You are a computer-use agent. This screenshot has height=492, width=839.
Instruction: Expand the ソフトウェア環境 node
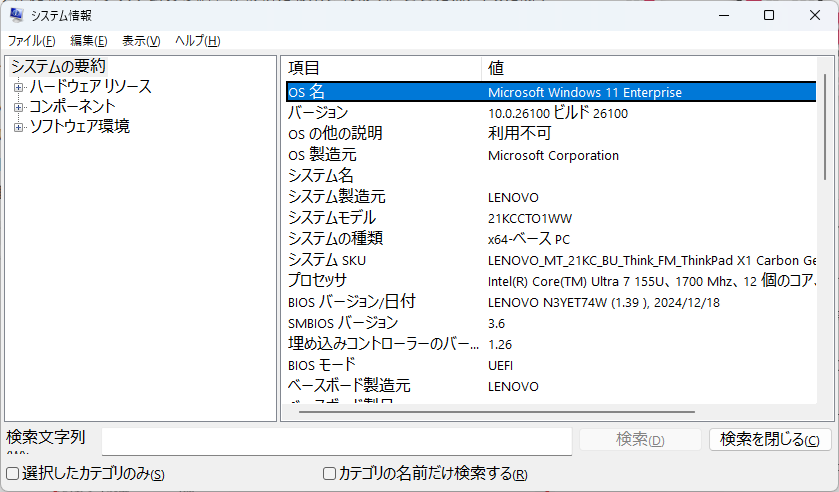point(19,127)
